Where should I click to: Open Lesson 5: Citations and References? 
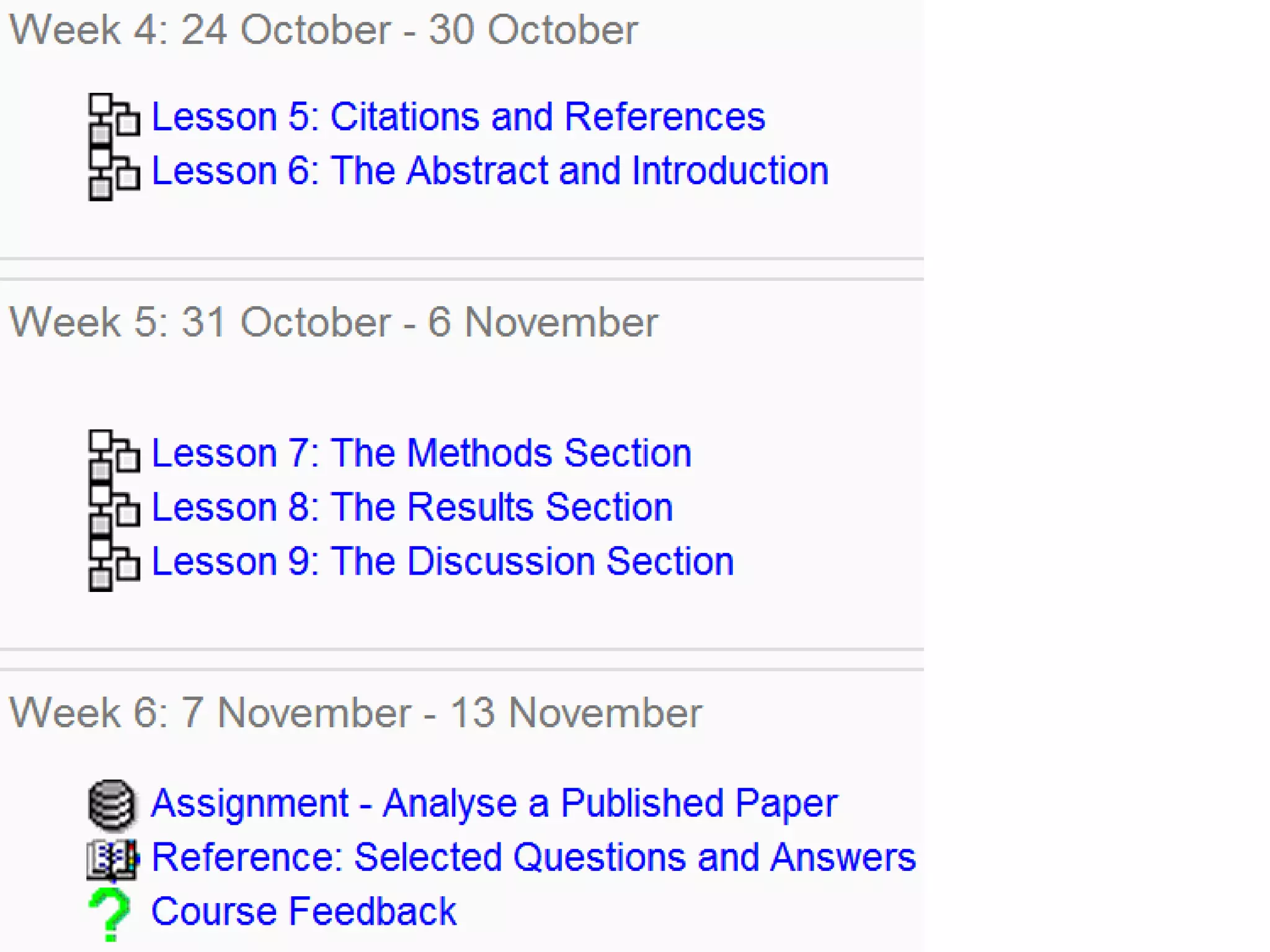point(458,117)
